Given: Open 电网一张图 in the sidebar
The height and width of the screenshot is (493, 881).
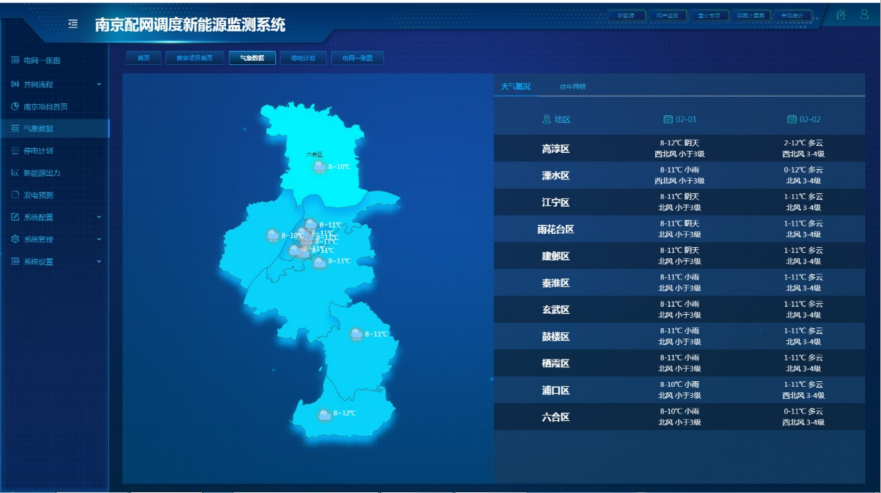Looking at the screenshot, I should pos(41,61).
